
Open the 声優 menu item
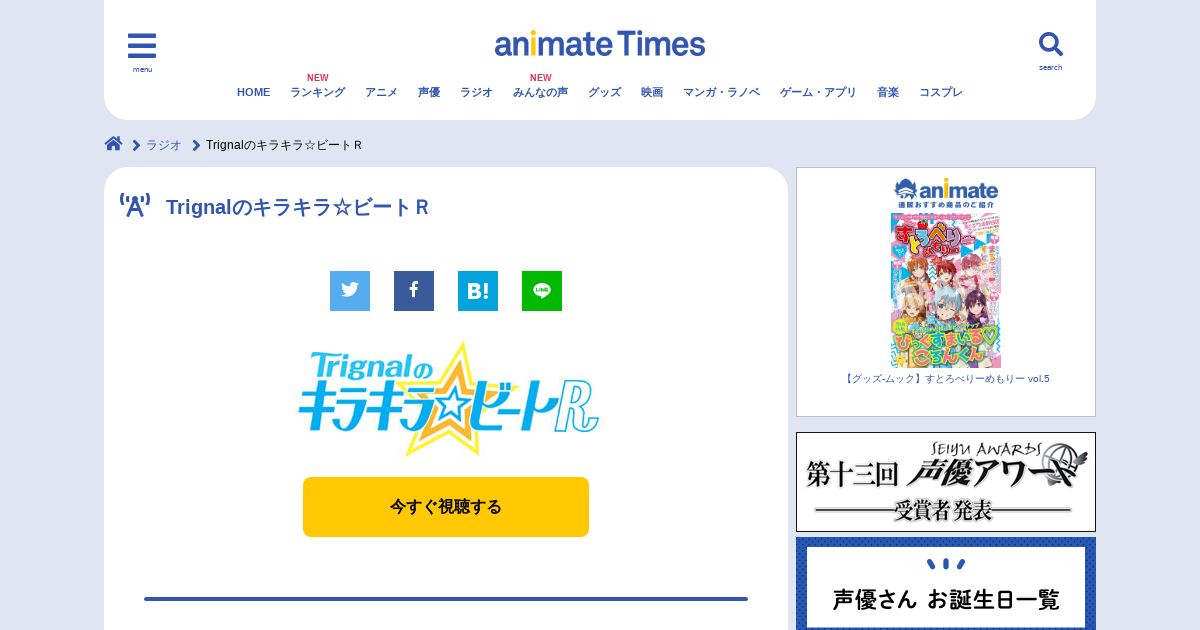[429, 92]
